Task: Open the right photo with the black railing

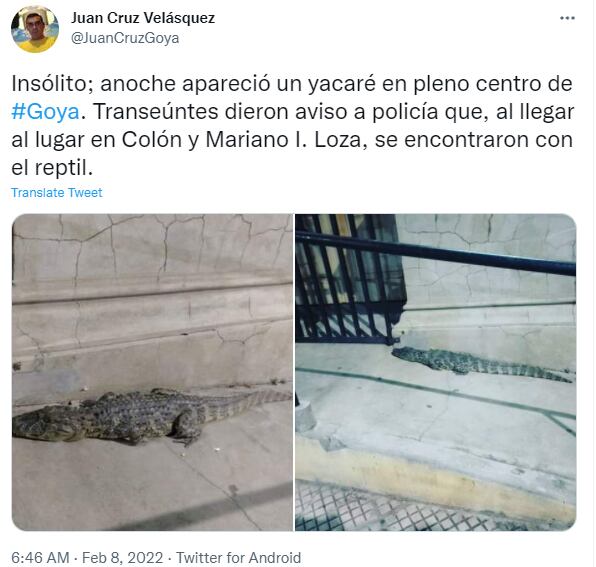Action: point(436,372)
